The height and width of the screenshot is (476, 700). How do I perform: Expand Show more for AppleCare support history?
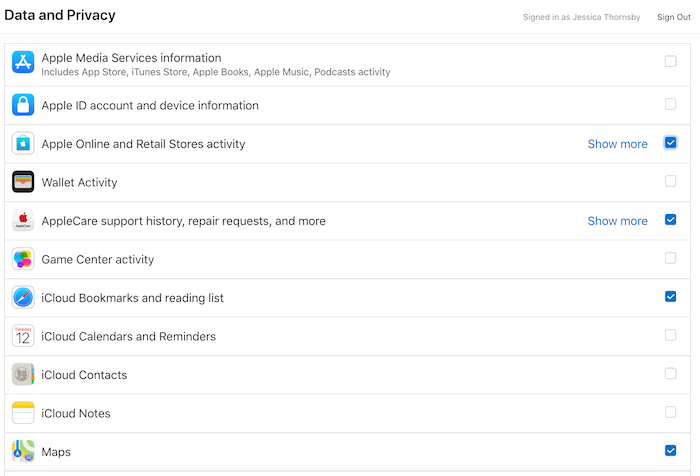617,221
